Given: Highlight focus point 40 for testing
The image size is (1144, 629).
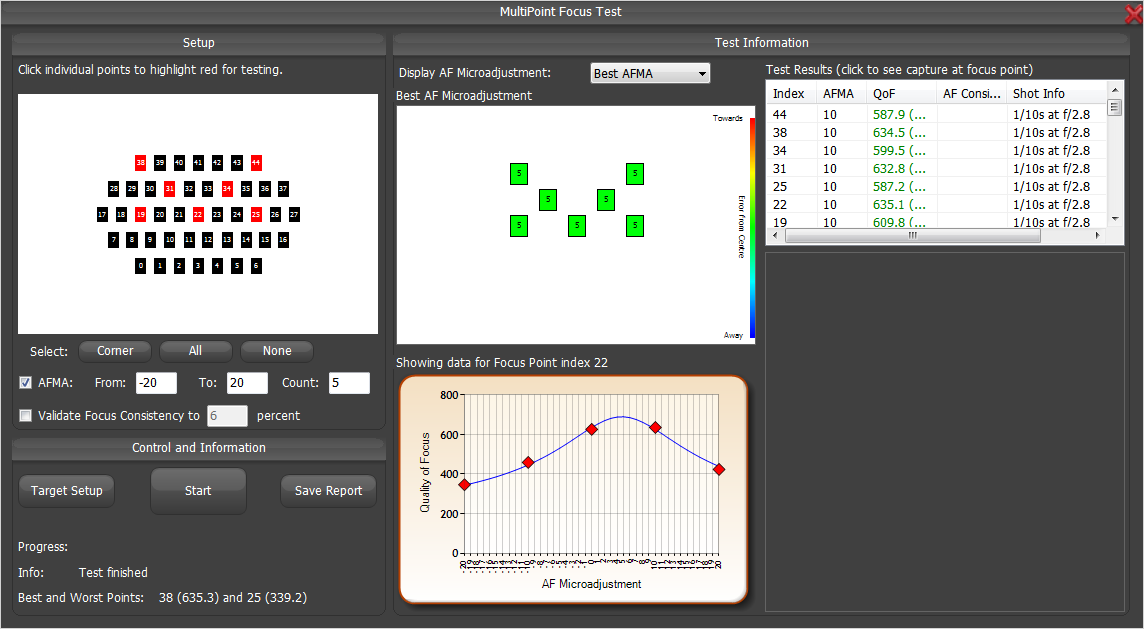Looking at the screenshot, I should (179, 163).
